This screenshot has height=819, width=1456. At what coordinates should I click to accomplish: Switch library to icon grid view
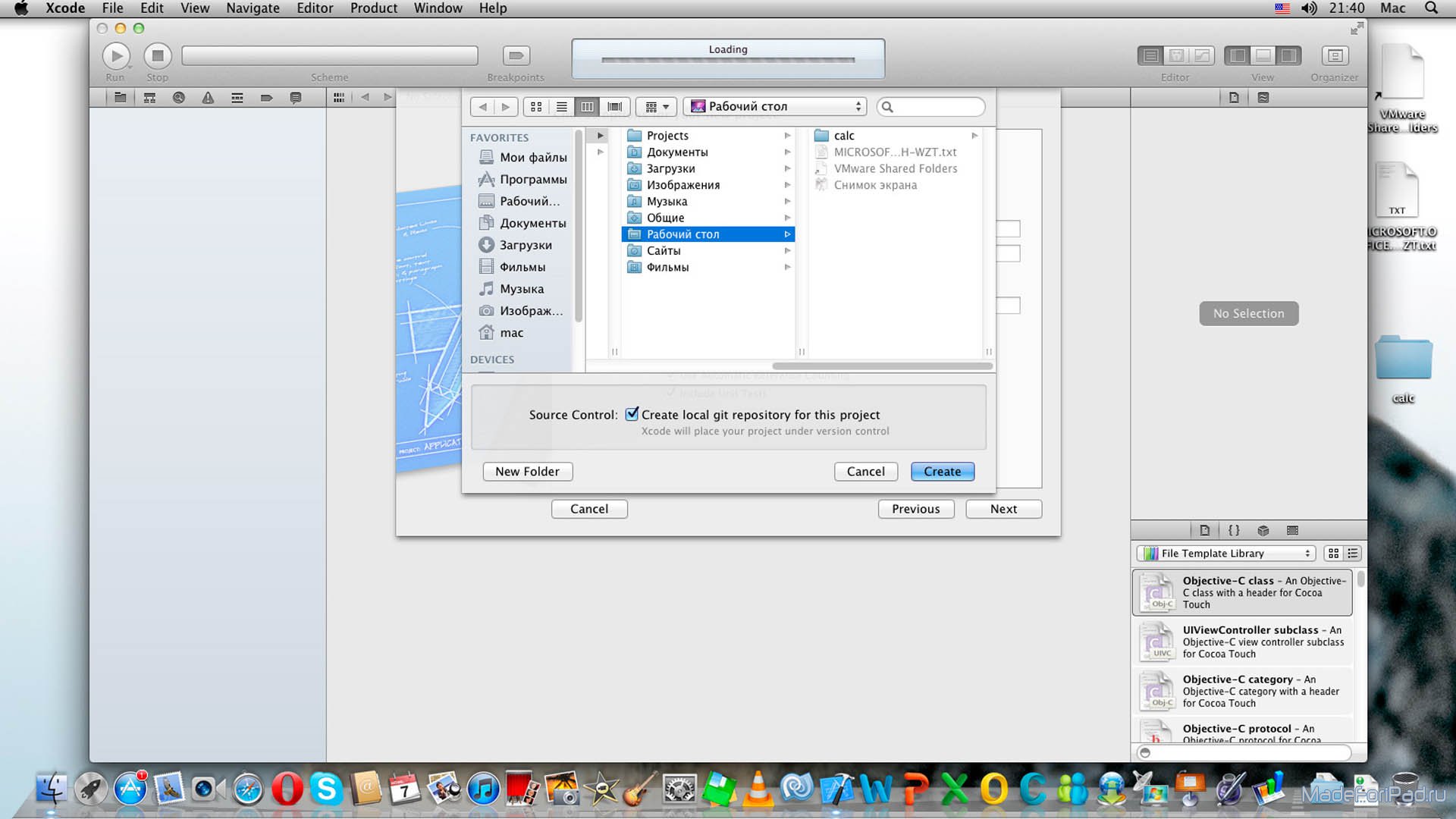[1333, 554]
